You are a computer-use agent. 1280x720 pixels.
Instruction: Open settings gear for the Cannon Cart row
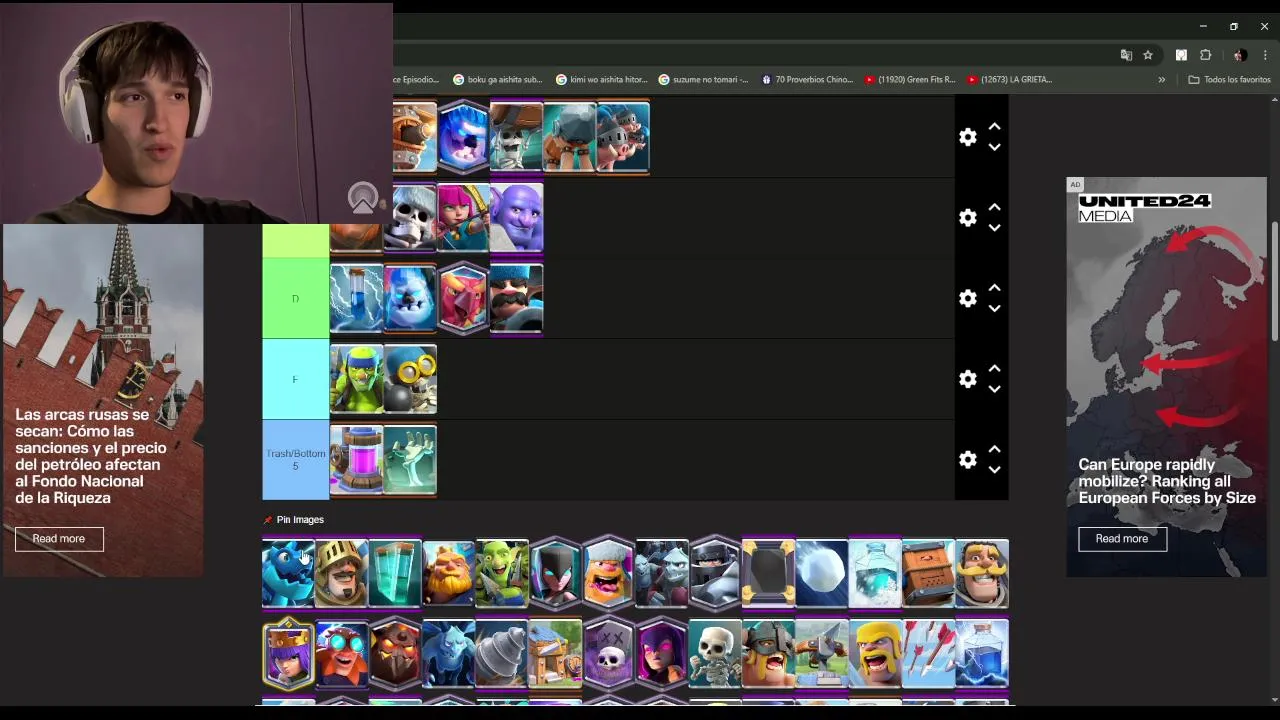click(967, 137)
